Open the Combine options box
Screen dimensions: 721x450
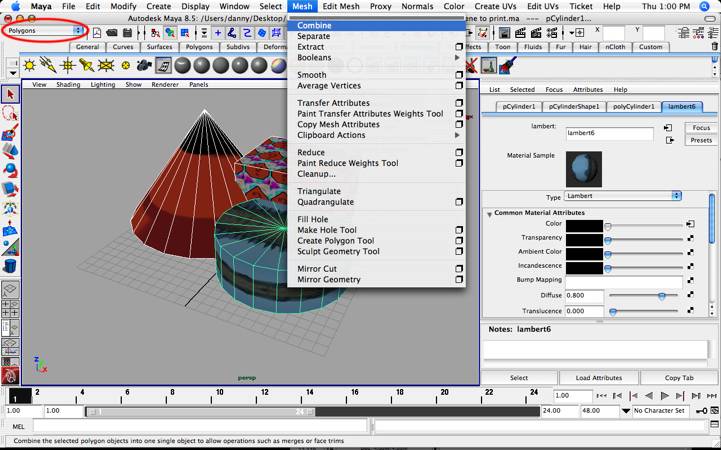pyautogui.click(x=459, y=26)
